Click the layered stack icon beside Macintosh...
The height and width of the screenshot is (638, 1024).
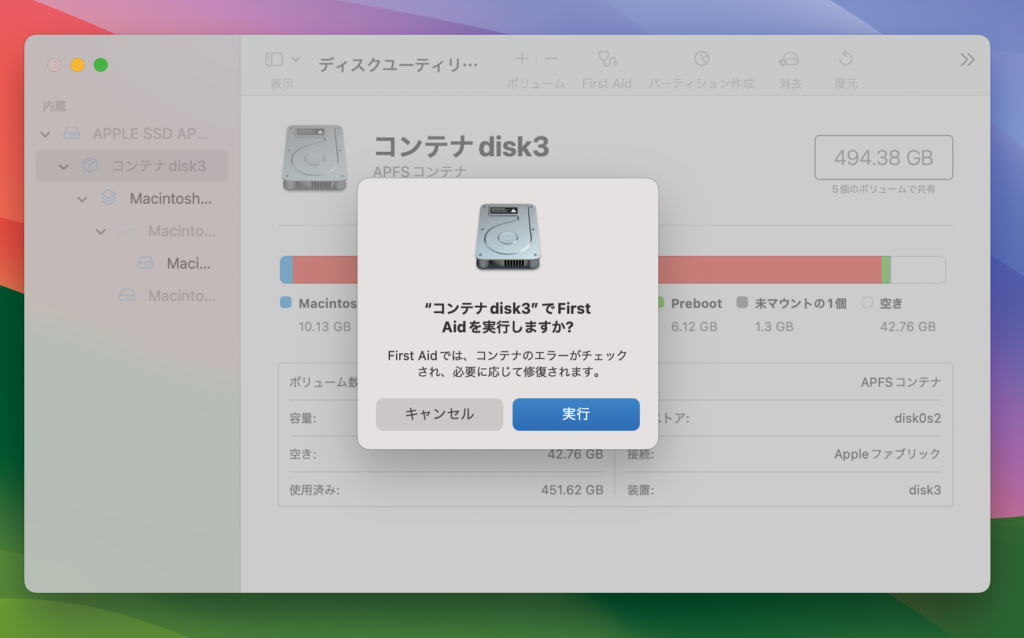click(x=108, y=198)
